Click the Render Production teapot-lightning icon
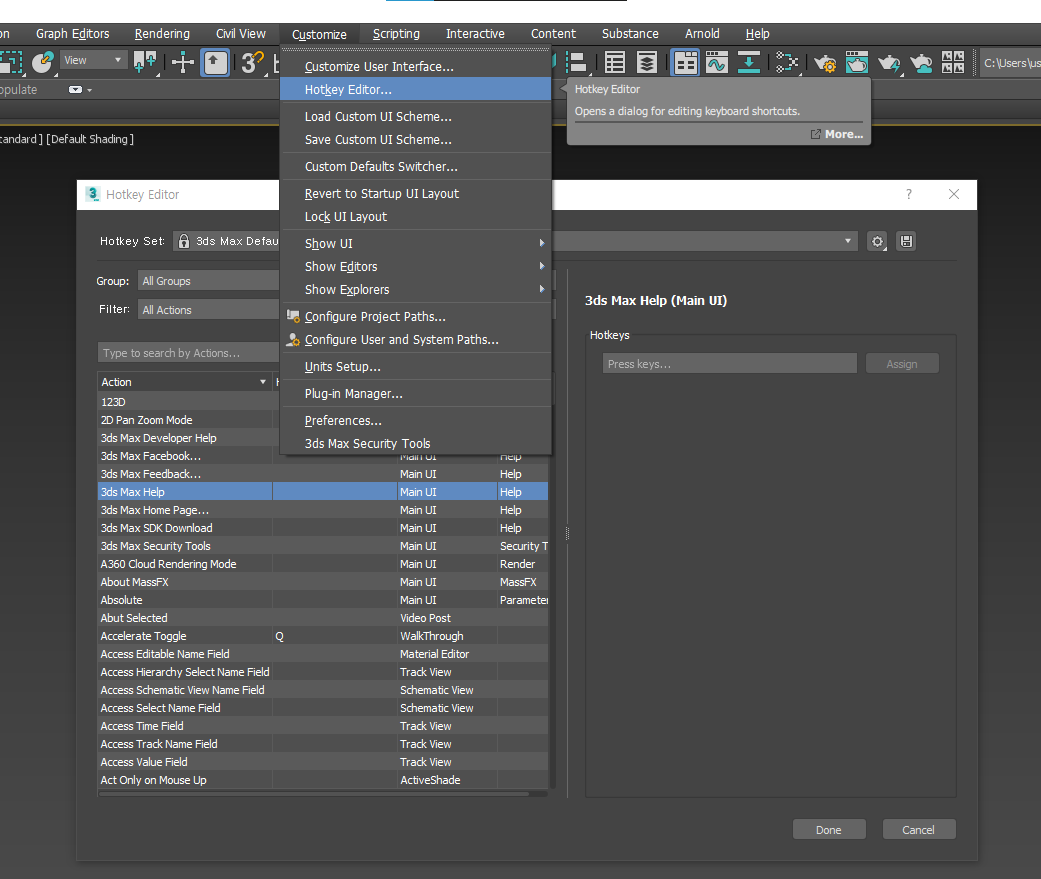Screen dimensions: 1041x879 (889, 62)
